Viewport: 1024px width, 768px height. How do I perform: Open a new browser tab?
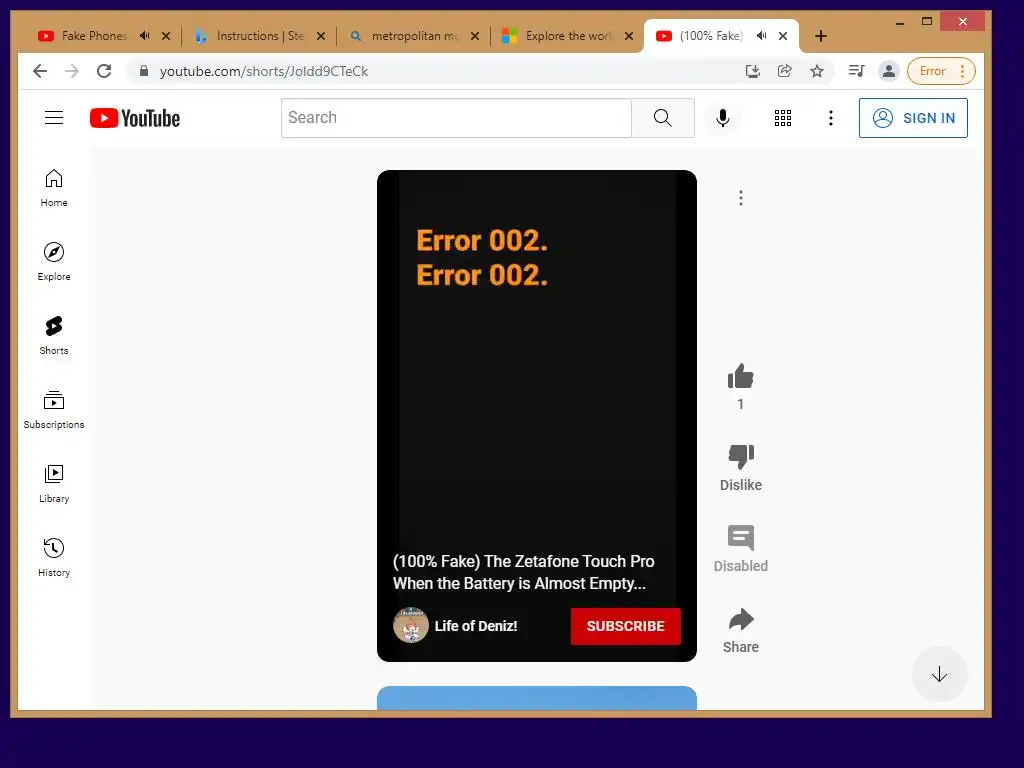tap(821, 36)
